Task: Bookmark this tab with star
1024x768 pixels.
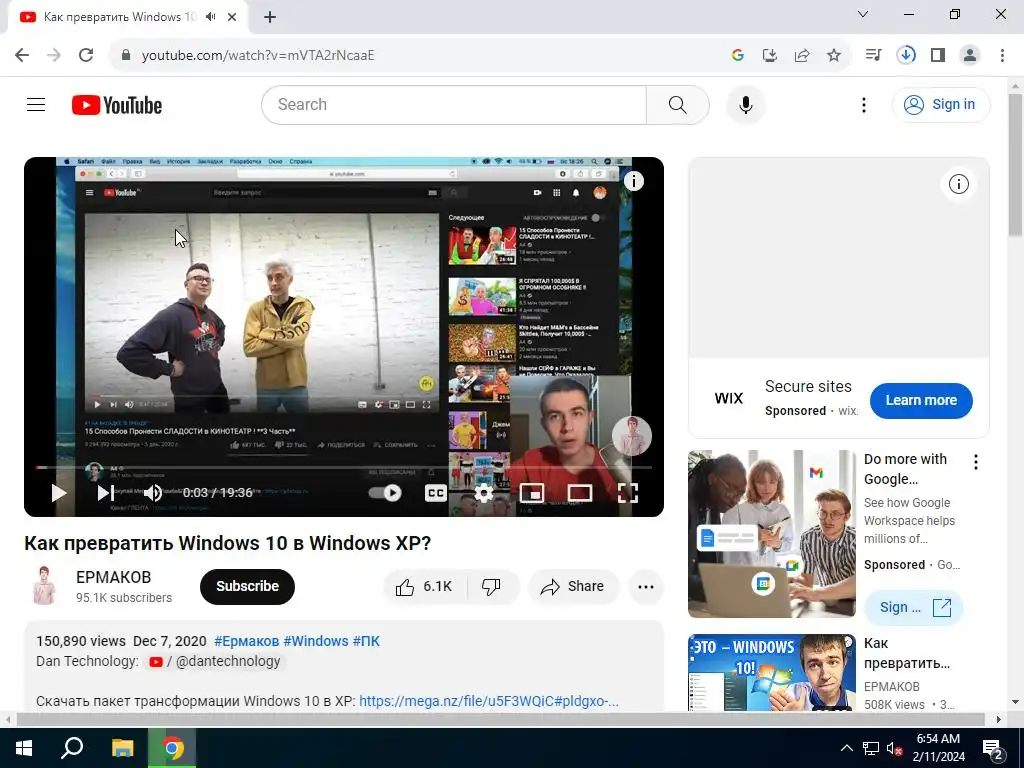Action: (834, 55)
